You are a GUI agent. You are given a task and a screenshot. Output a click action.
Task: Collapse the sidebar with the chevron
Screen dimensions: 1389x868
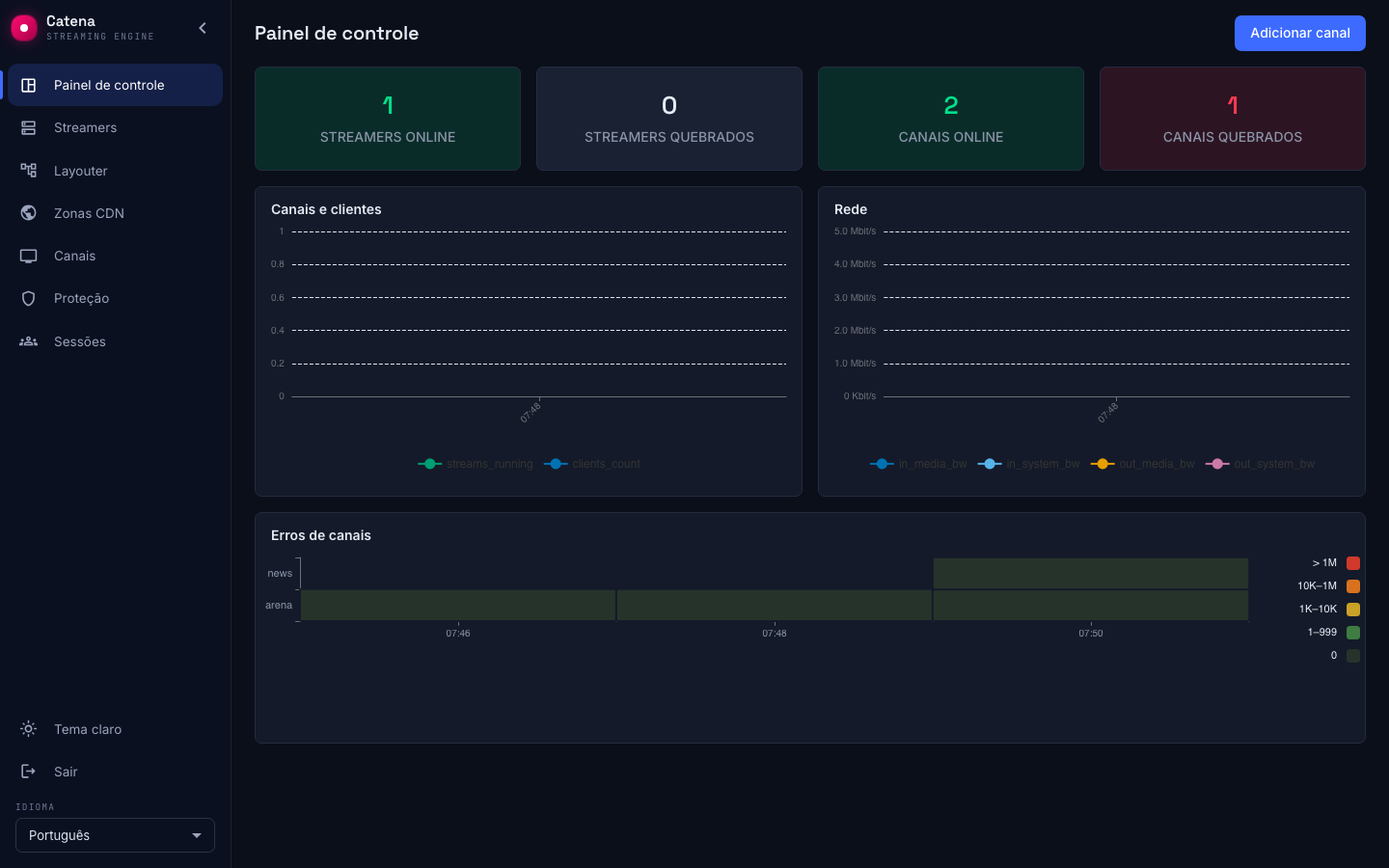pyautogui.click(x=203, y=28)
